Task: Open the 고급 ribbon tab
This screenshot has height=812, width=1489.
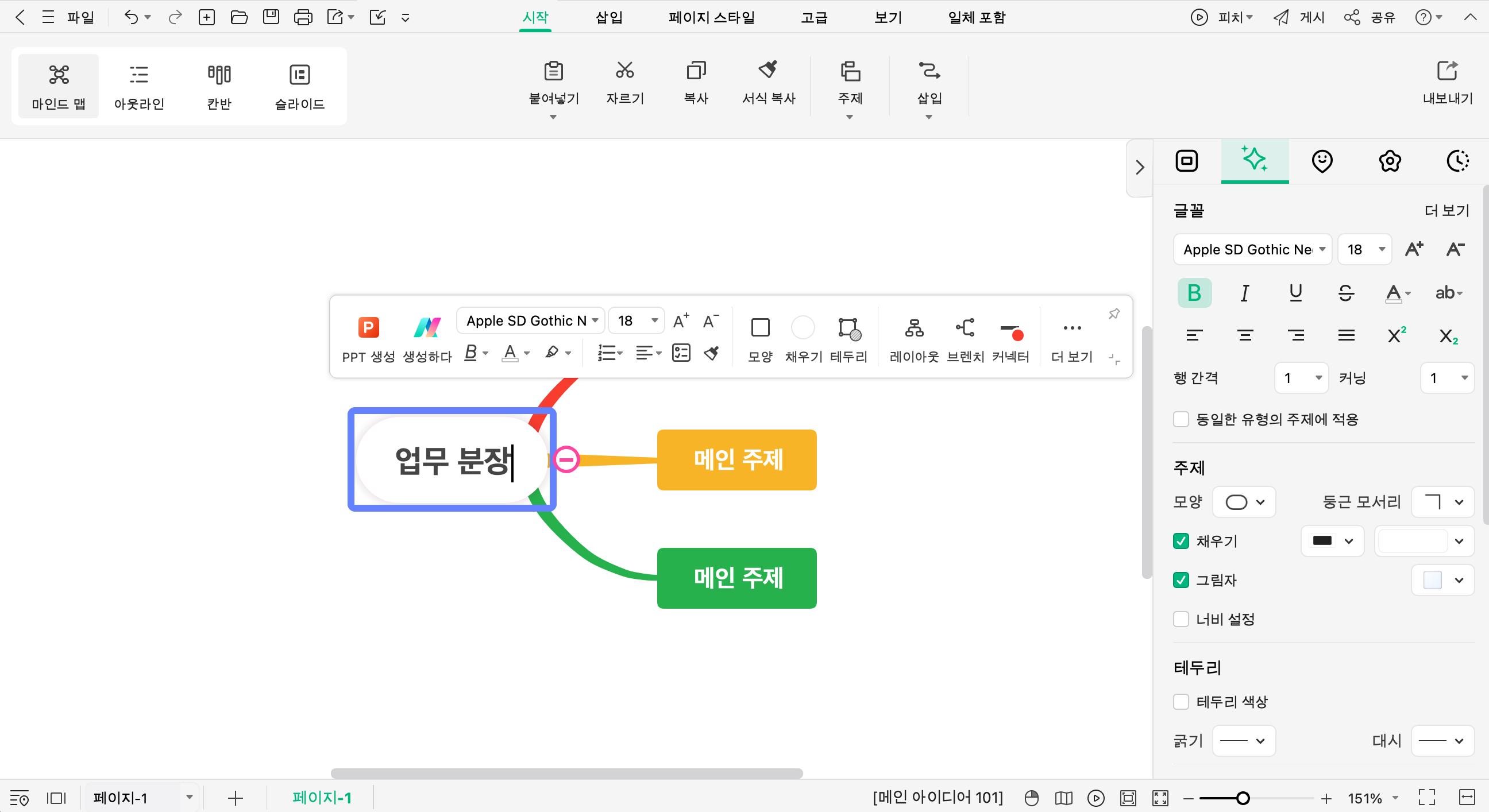Action: pyautogui.click(x=814, y=17)
